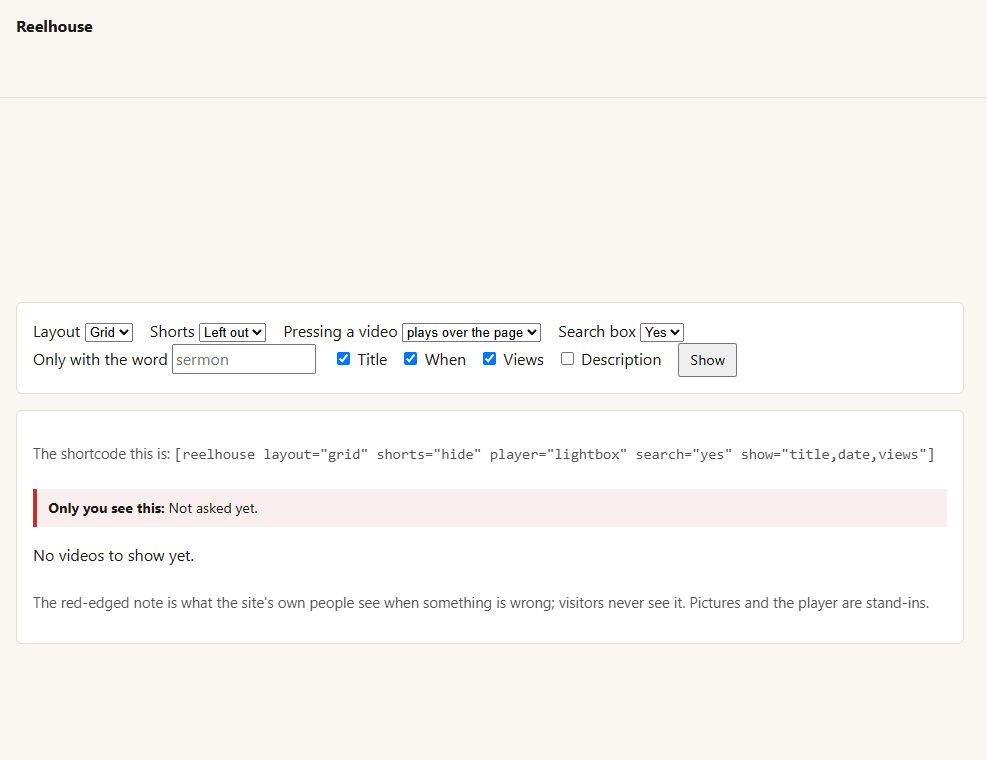Screen dimensions: 987x760
Task: Open the Layout dropdown
Action: [x=109, y=332]
